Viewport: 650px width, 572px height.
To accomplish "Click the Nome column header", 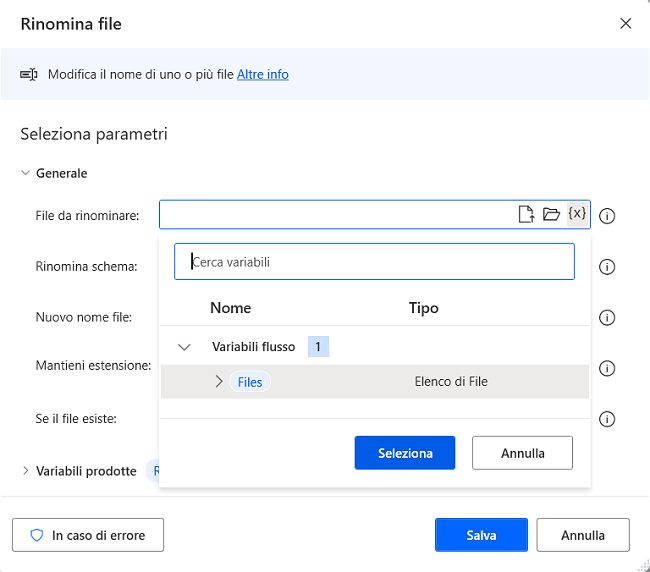I will [x=230, y=308].
